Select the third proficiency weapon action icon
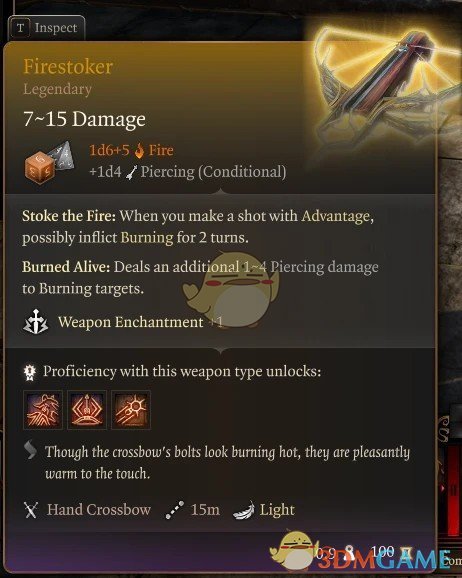The height and width of the screenshot is (578, 462). coord(131,410)
